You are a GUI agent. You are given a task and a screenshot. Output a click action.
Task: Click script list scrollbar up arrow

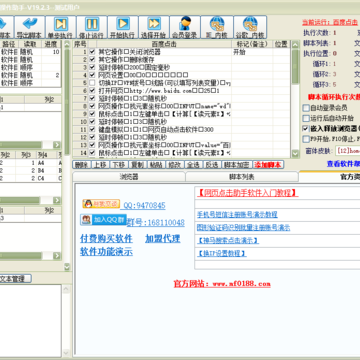click(x=295, y=45)
